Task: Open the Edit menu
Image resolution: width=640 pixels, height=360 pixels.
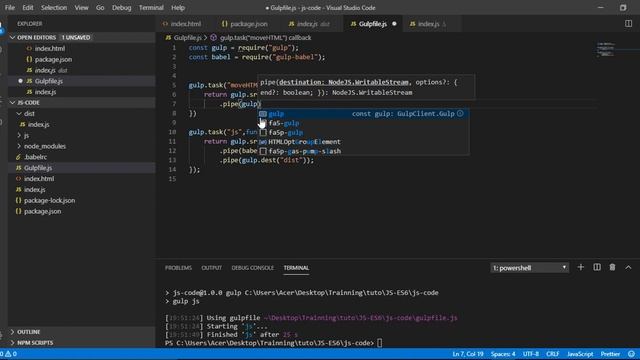Action: pos(28,8)
